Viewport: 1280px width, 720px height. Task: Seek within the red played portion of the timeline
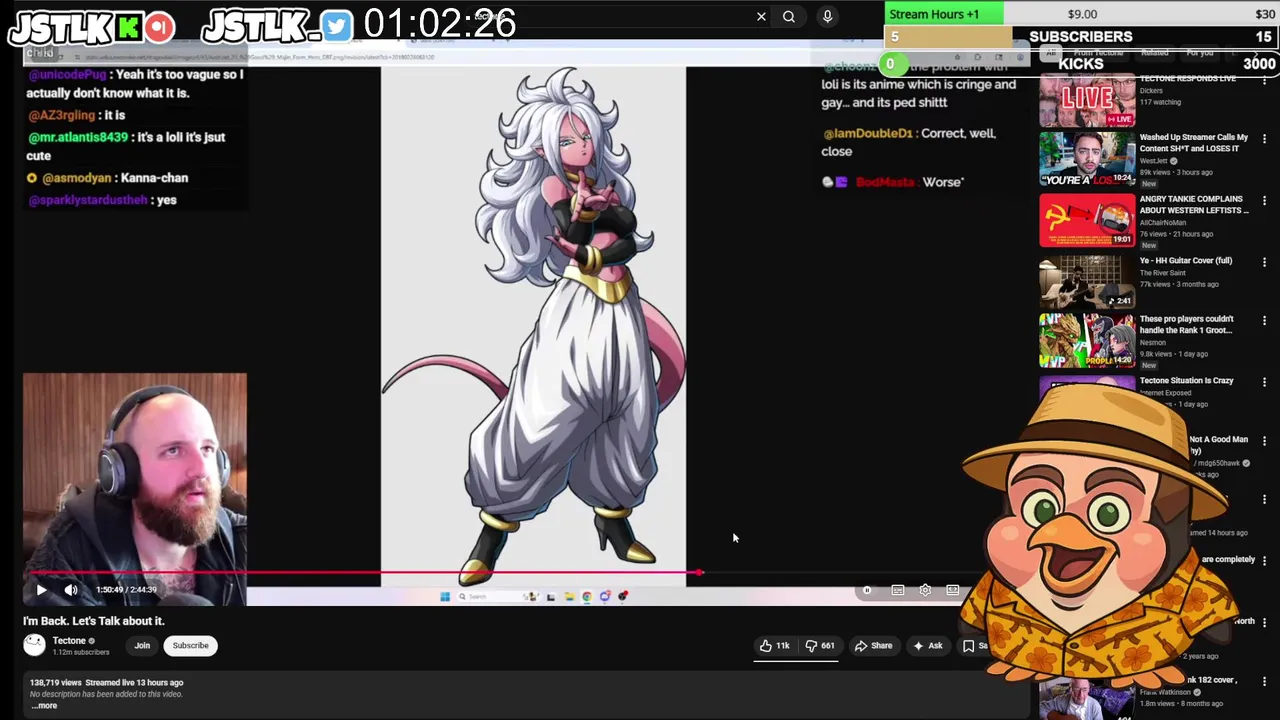[365, 573]
